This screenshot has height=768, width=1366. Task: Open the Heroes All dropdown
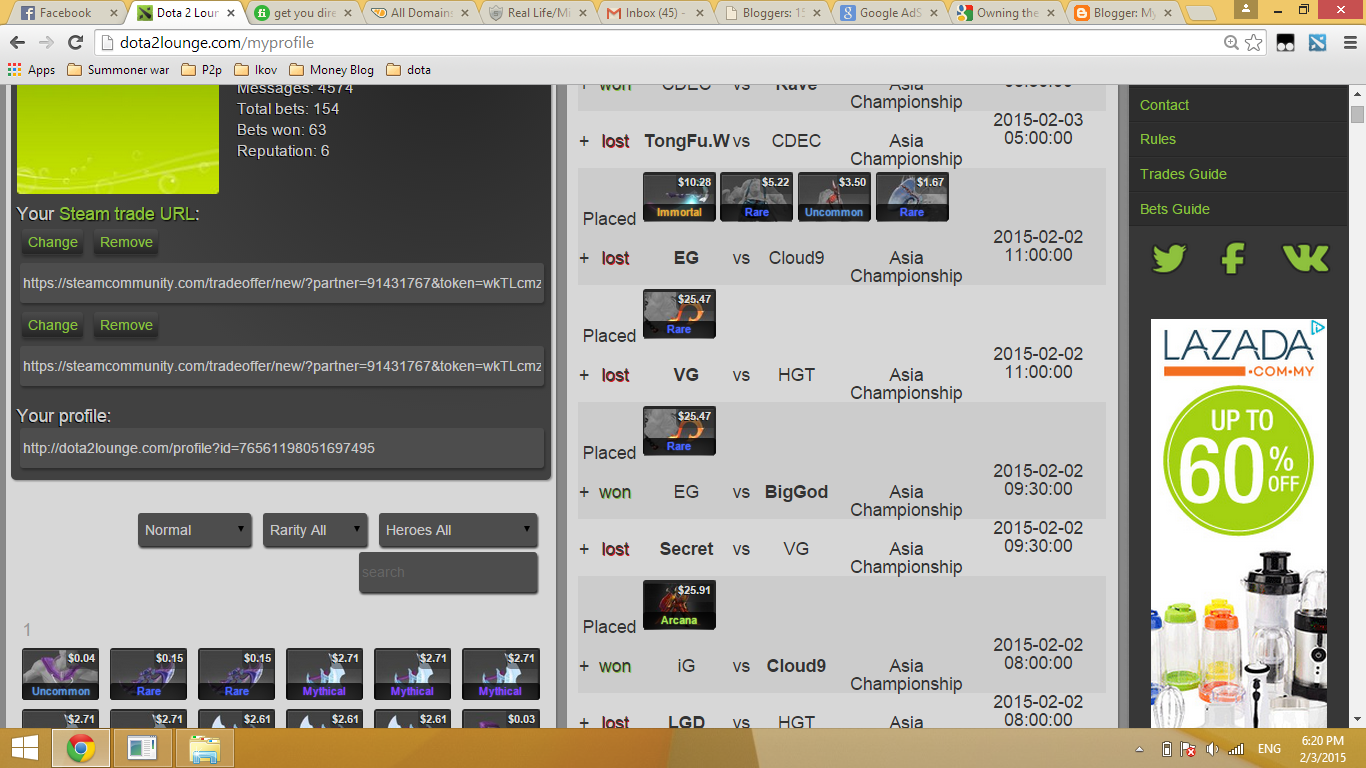click(x=458, y=530)
